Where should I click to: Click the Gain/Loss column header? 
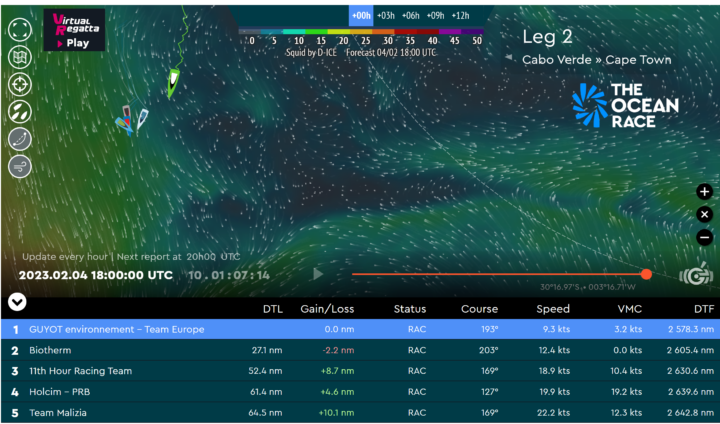click(327, 309)
